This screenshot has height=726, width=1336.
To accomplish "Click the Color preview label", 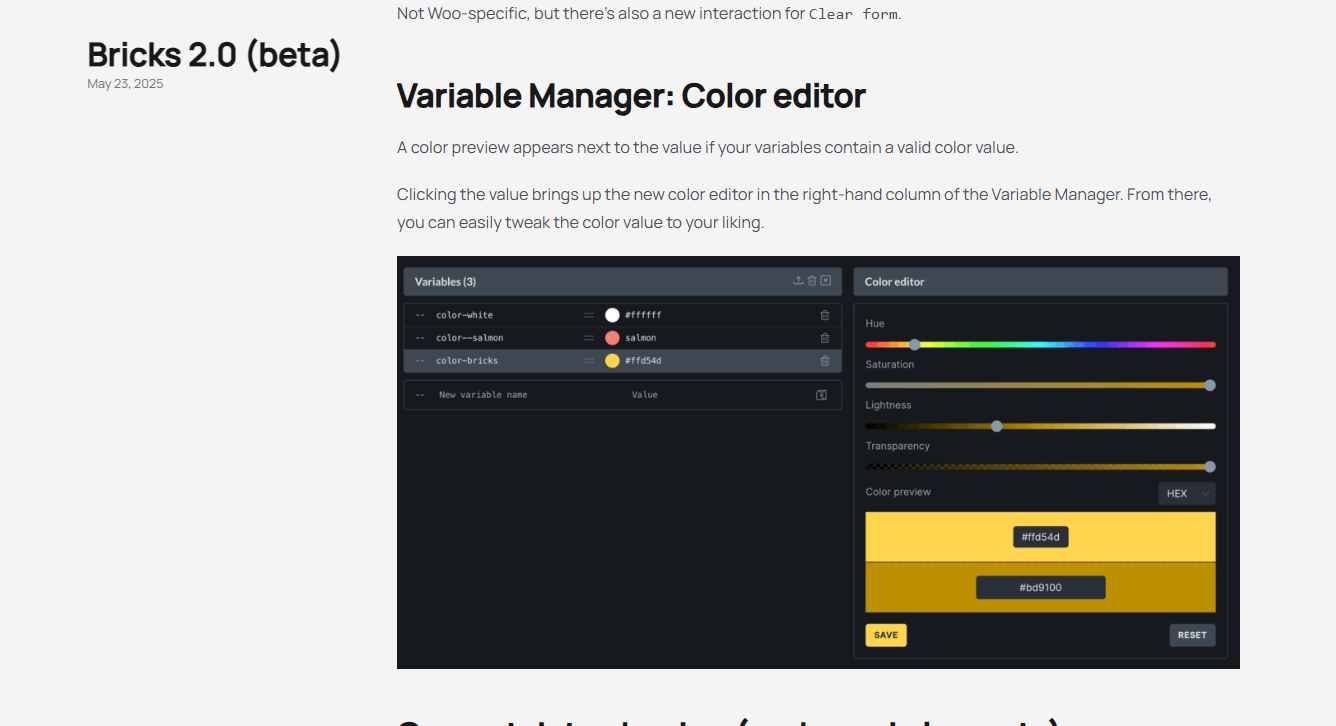I will tap(898, 492).
